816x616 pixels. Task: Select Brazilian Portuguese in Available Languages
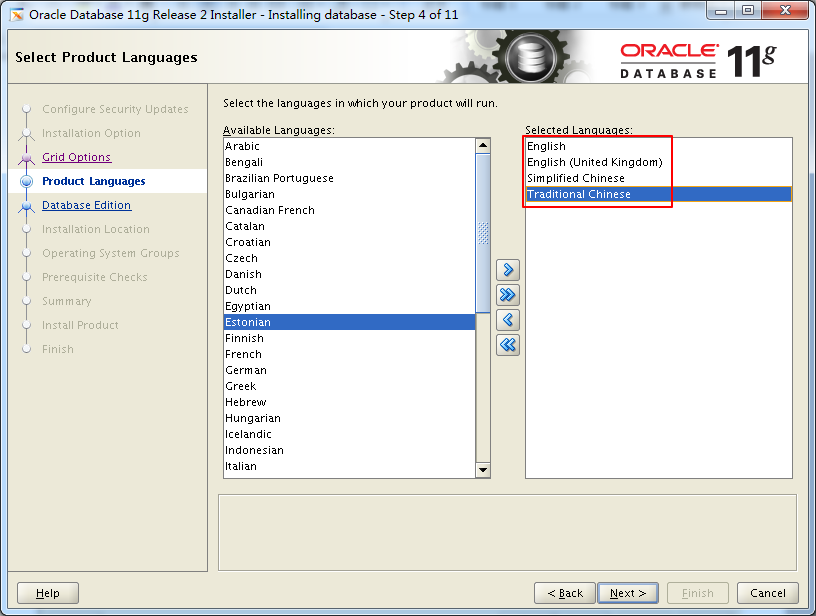[x=349, y=178]
